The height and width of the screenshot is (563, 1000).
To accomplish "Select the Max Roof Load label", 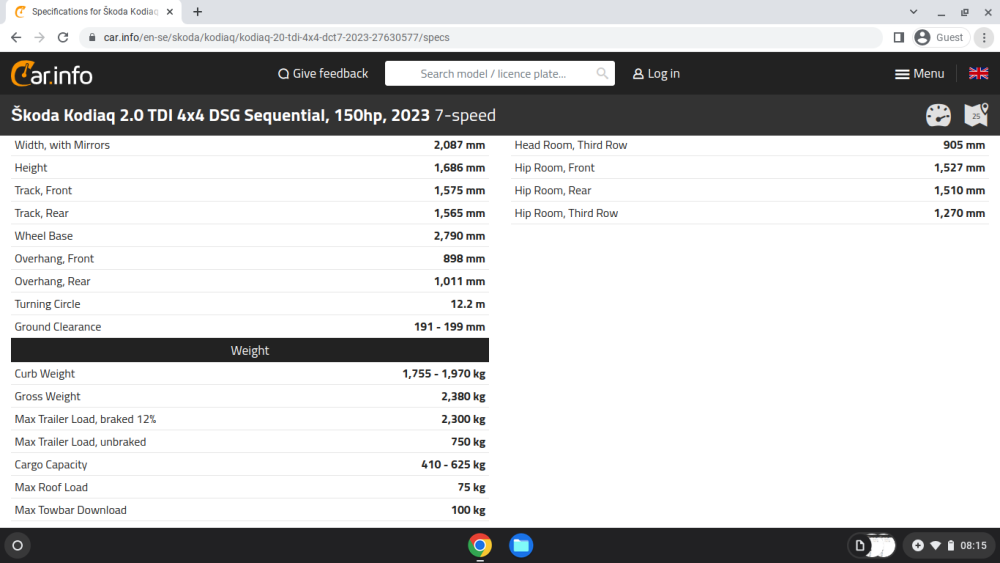I will (51, 487).
